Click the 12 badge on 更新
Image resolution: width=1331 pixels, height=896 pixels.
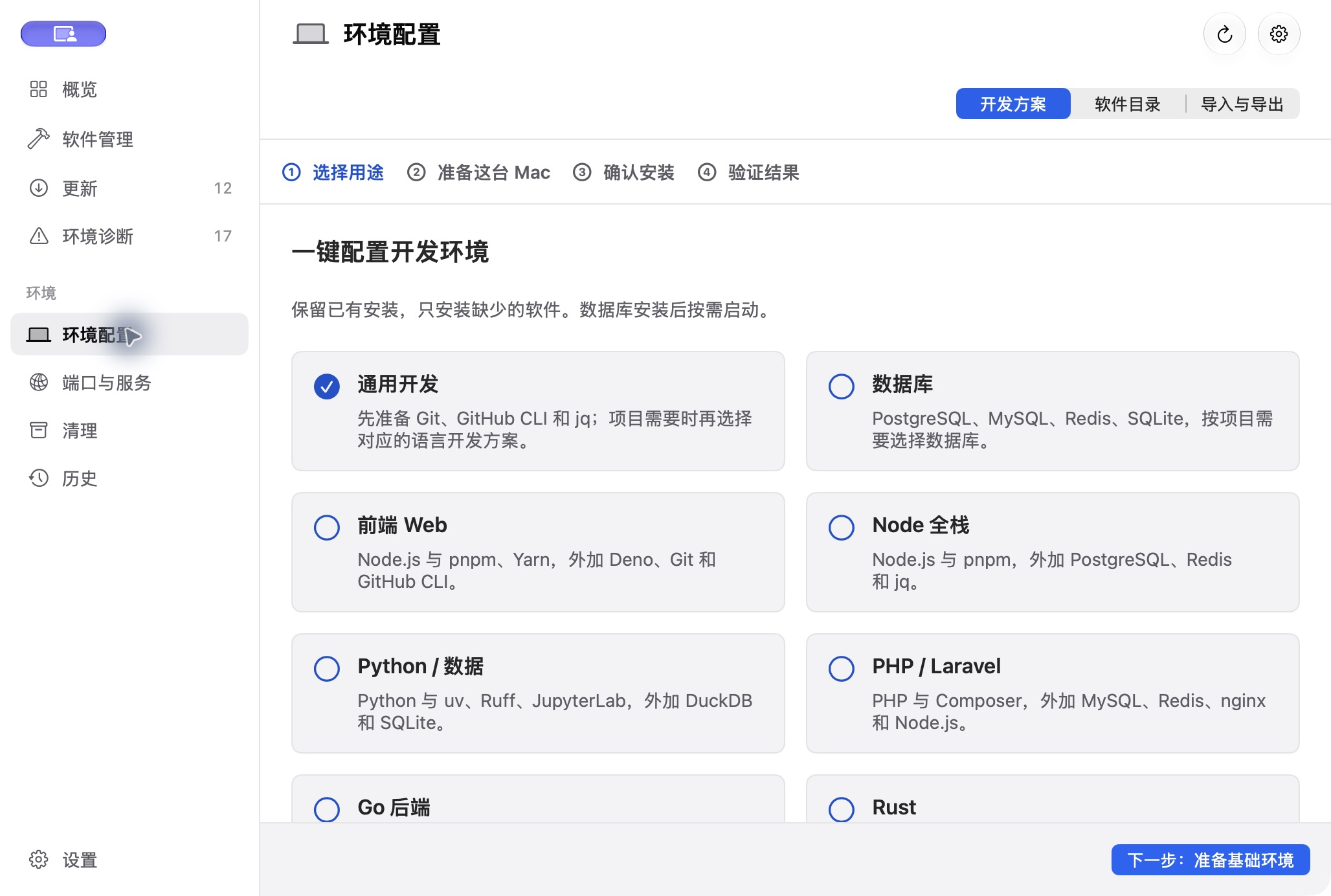pos(223,188)
